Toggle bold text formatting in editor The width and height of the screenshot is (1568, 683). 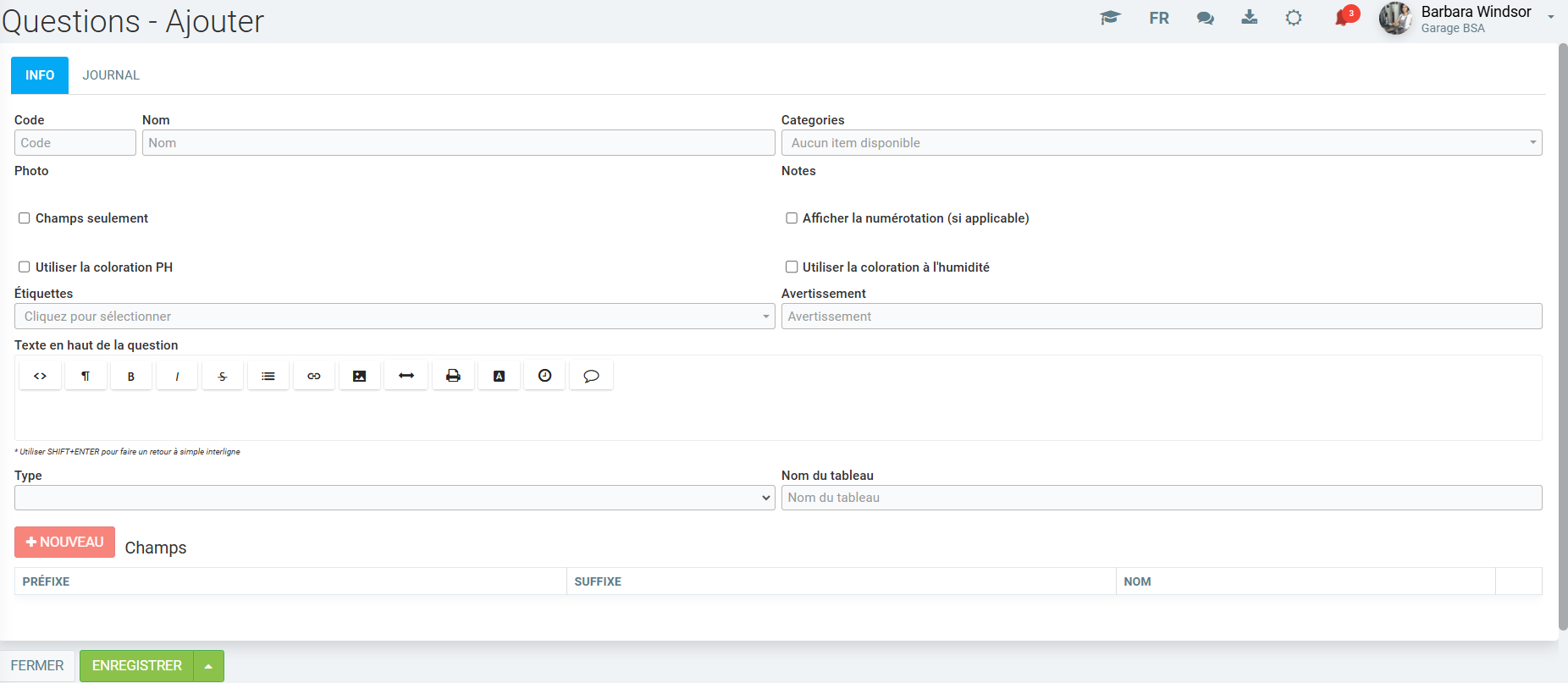pyautogui.click(x=131, y=376)
